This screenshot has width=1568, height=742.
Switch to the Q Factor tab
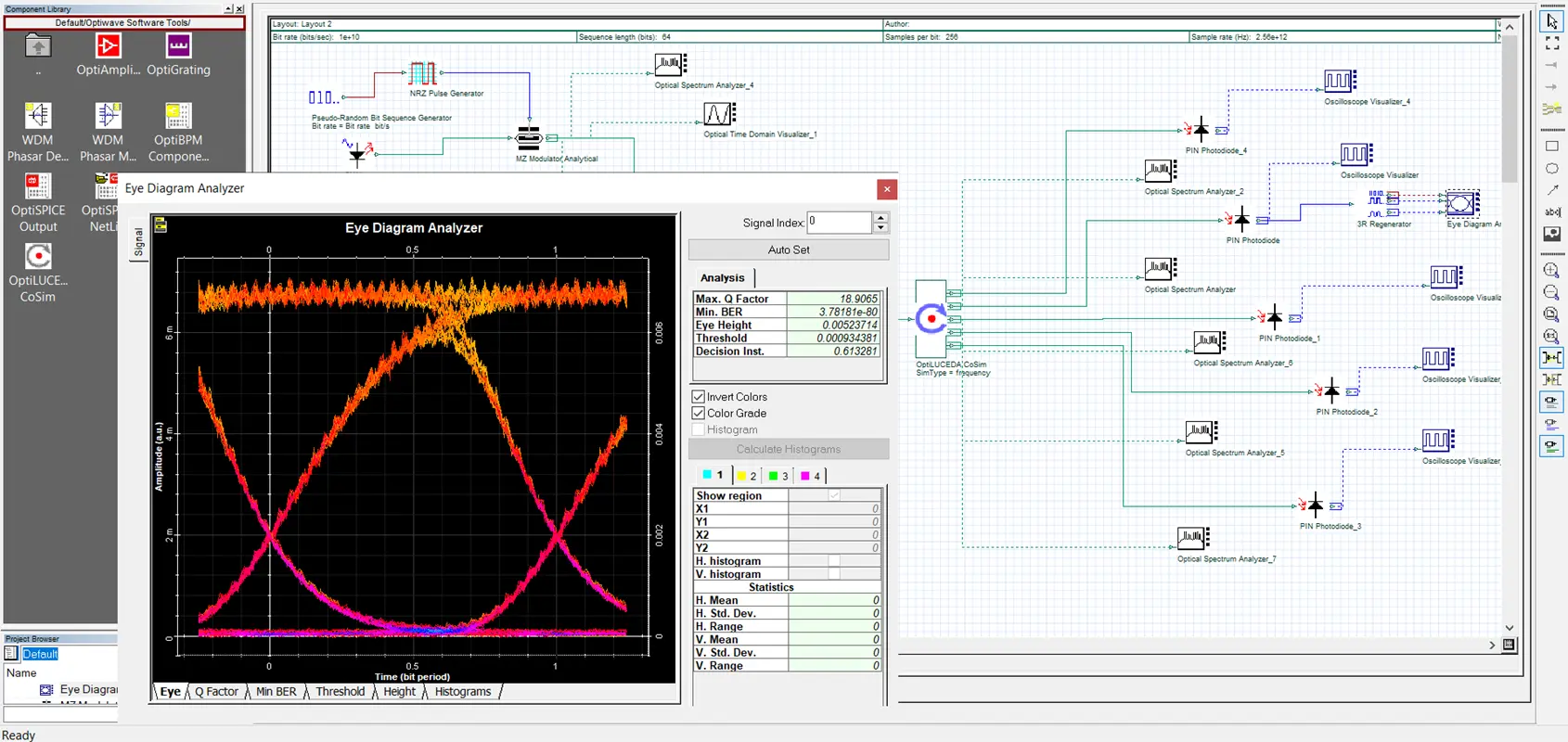coord(216,692)
